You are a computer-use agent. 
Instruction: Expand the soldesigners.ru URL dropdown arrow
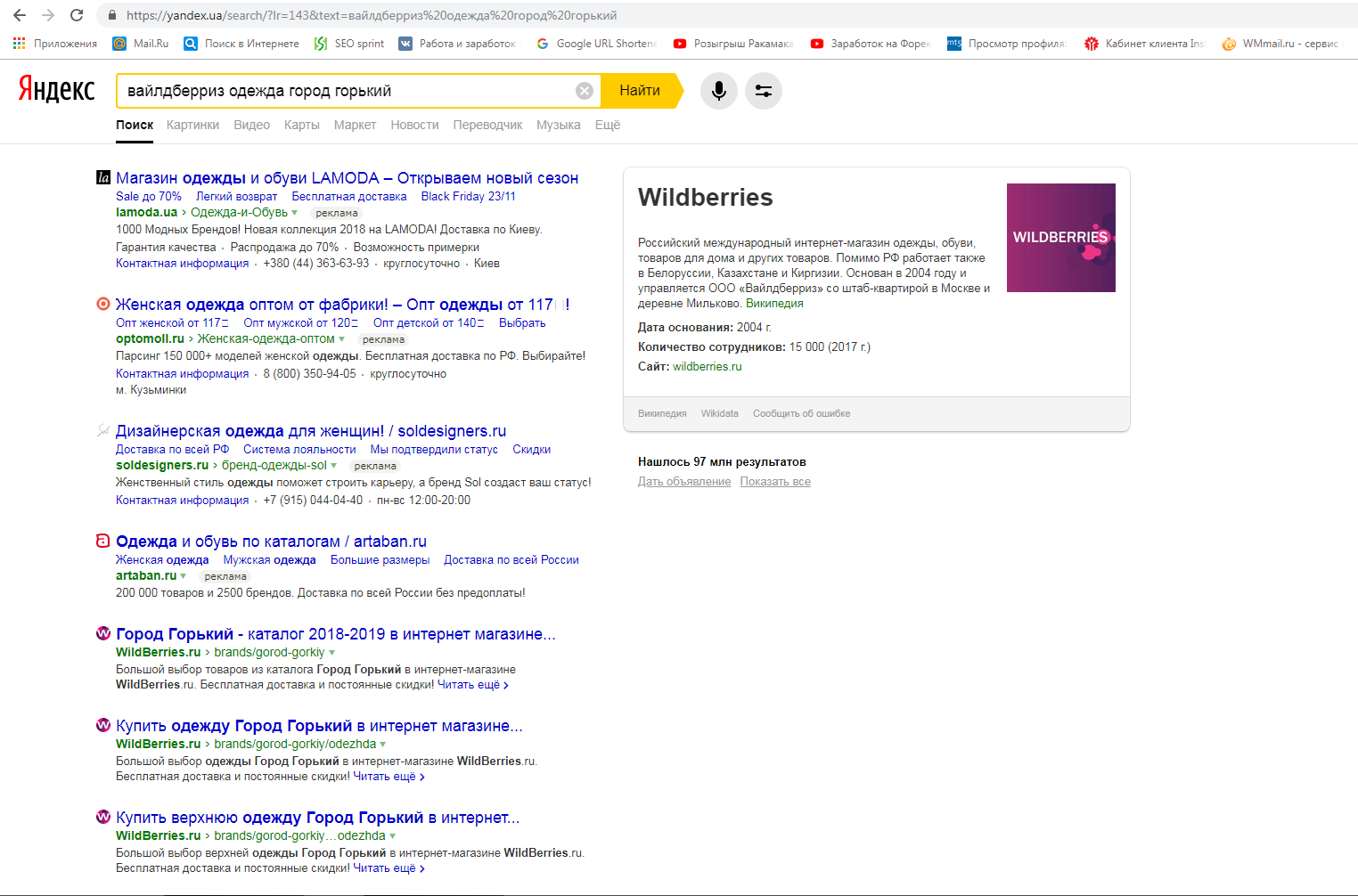tap(334, 466)
